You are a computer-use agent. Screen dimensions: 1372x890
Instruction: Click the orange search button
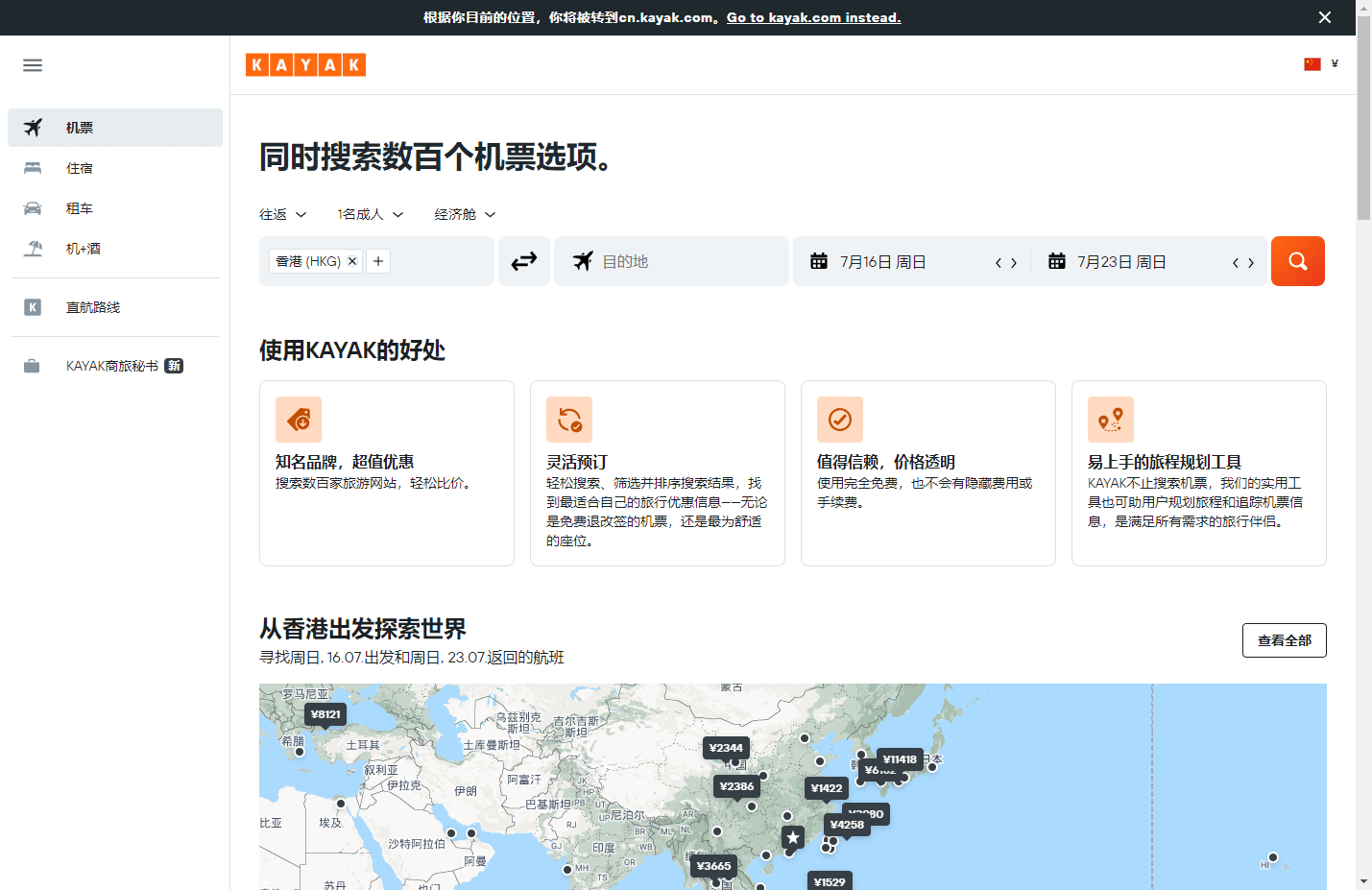click(x=1298, y=261)
